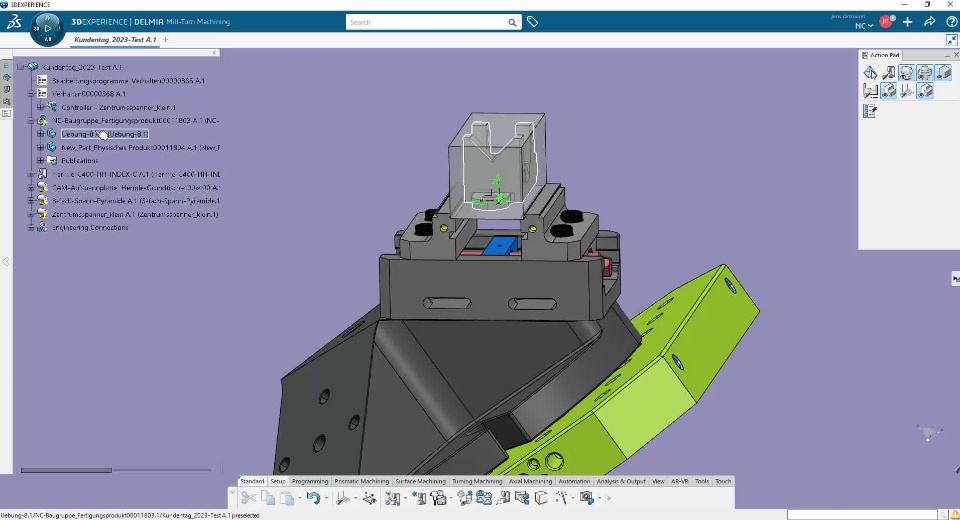Open the Prismatic Machining tab
960x520 pixels.
click(361, 481)
